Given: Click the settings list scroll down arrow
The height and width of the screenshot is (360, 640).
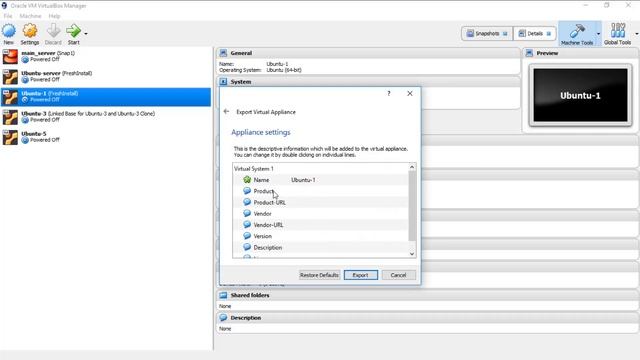Looking at the screenshot, I should coord(412,254).
